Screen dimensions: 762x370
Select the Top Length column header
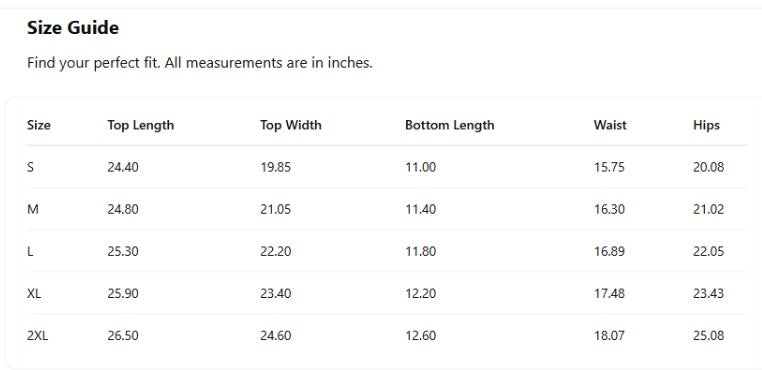point(140,125)
